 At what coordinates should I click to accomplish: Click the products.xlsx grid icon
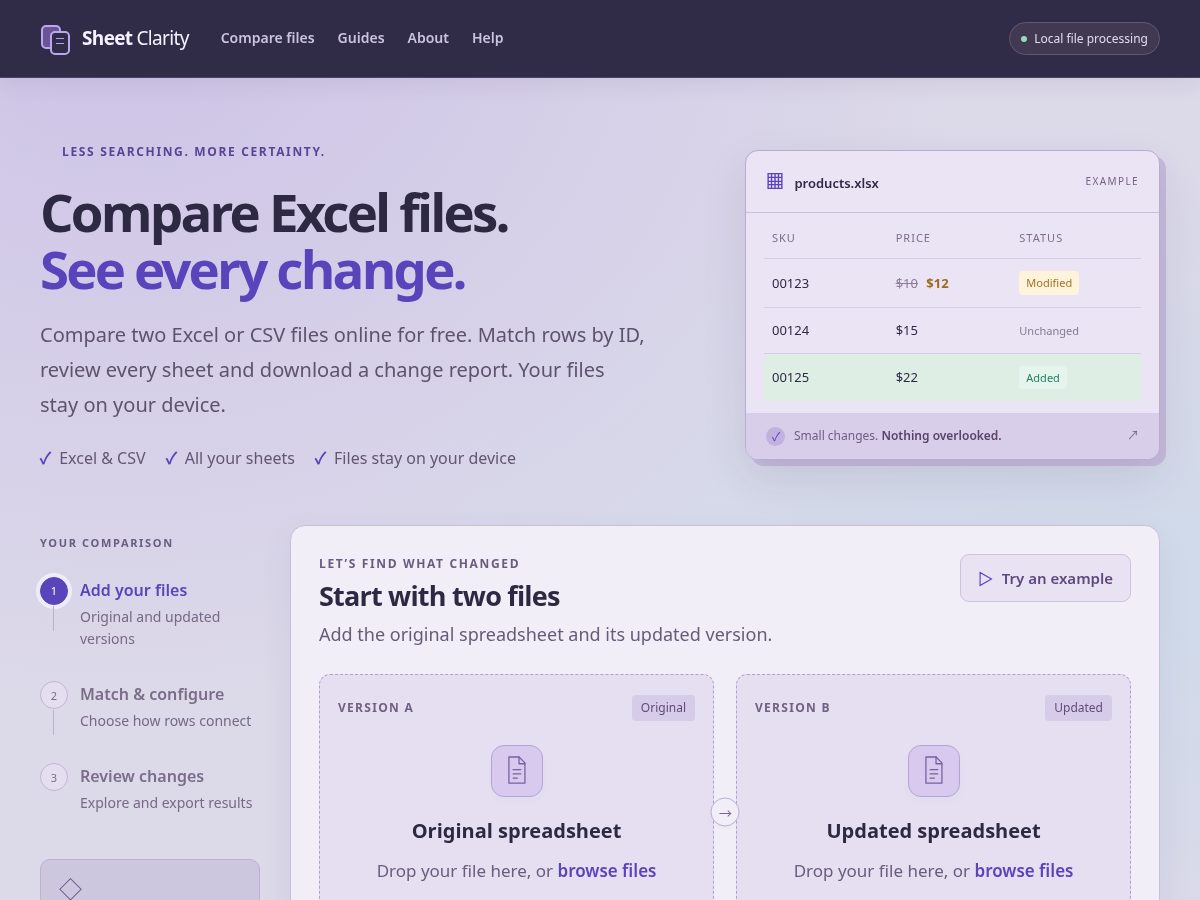coord(775,181)
